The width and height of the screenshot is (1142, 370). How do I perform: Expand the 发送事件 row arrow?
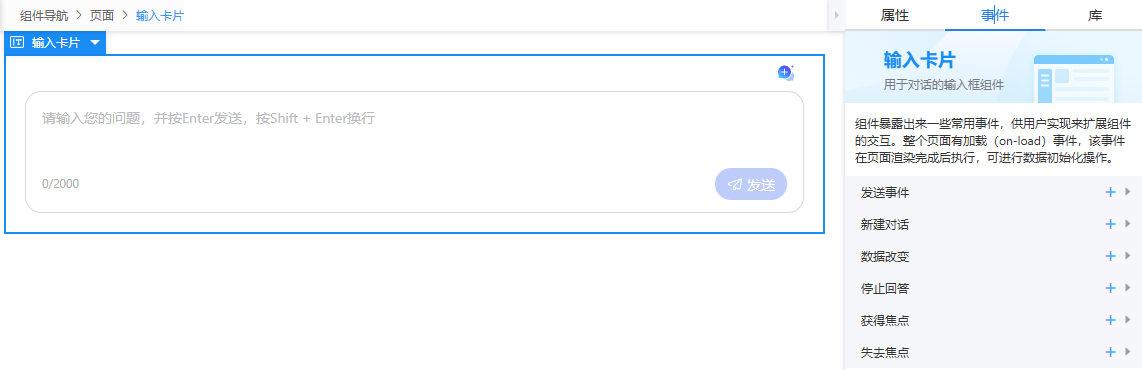pos(1128,192)
